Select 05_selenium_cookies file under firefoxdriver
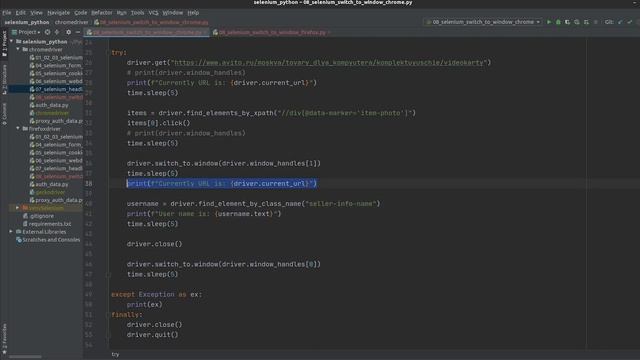The image size is (640, 360). pyautogui.click(x=56, y=153)
